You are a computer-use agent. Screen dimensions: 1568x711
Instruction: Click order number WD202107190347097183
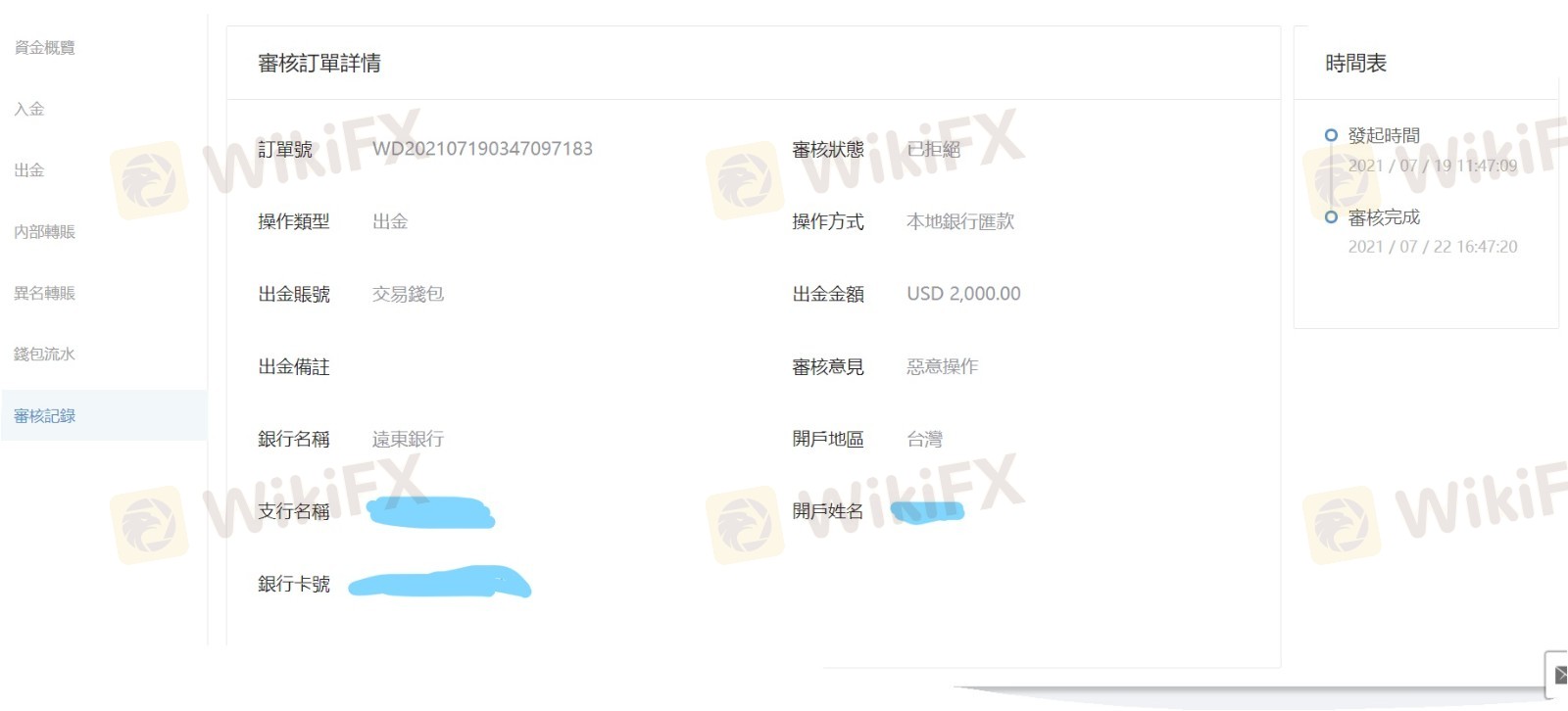click(482, 149)
